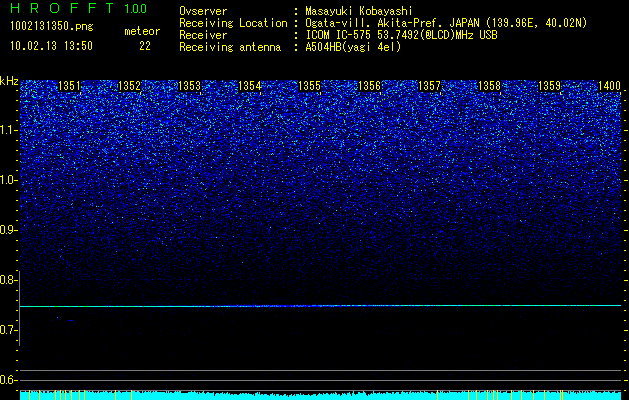Click the 1358 time marker
This screenshot has width=629, height=400.
[x=490, y=86]
